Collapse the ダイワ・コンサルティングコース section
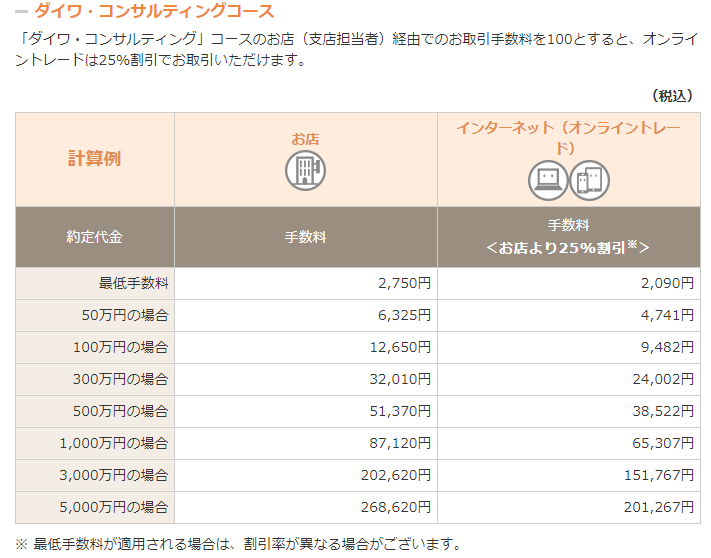Screen dimensions: 711x558 pos(21,11)
